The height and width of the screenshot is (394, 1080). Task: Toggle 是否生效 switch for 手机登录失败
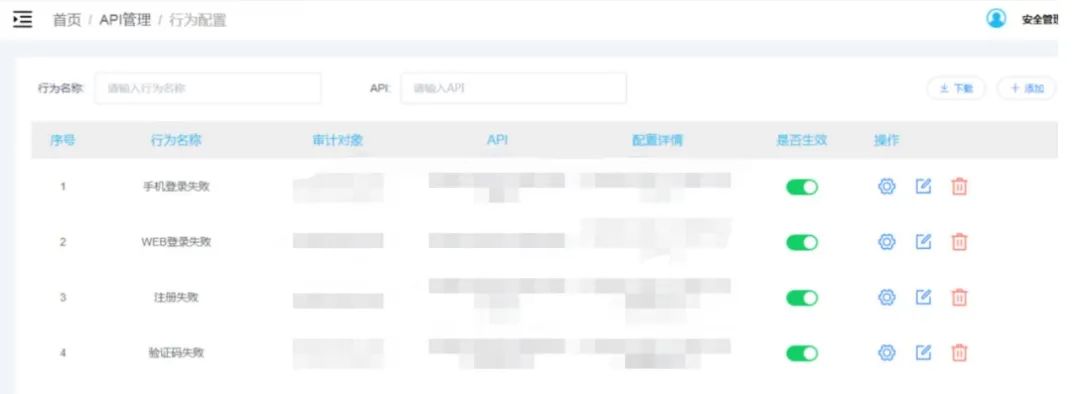(x=802, y=187)
